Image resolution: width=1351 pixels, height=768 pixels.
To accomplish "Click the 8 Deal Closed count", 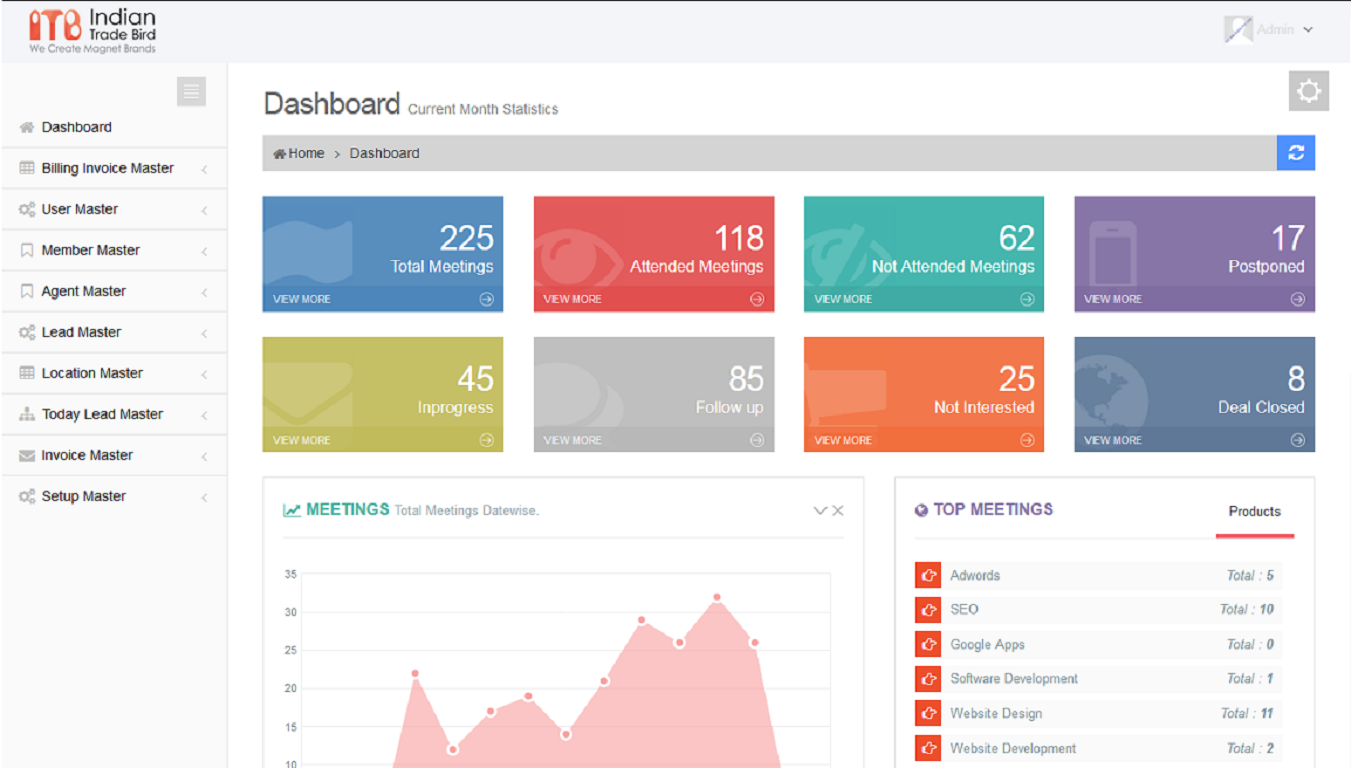I will click(x=1296, y=379).
